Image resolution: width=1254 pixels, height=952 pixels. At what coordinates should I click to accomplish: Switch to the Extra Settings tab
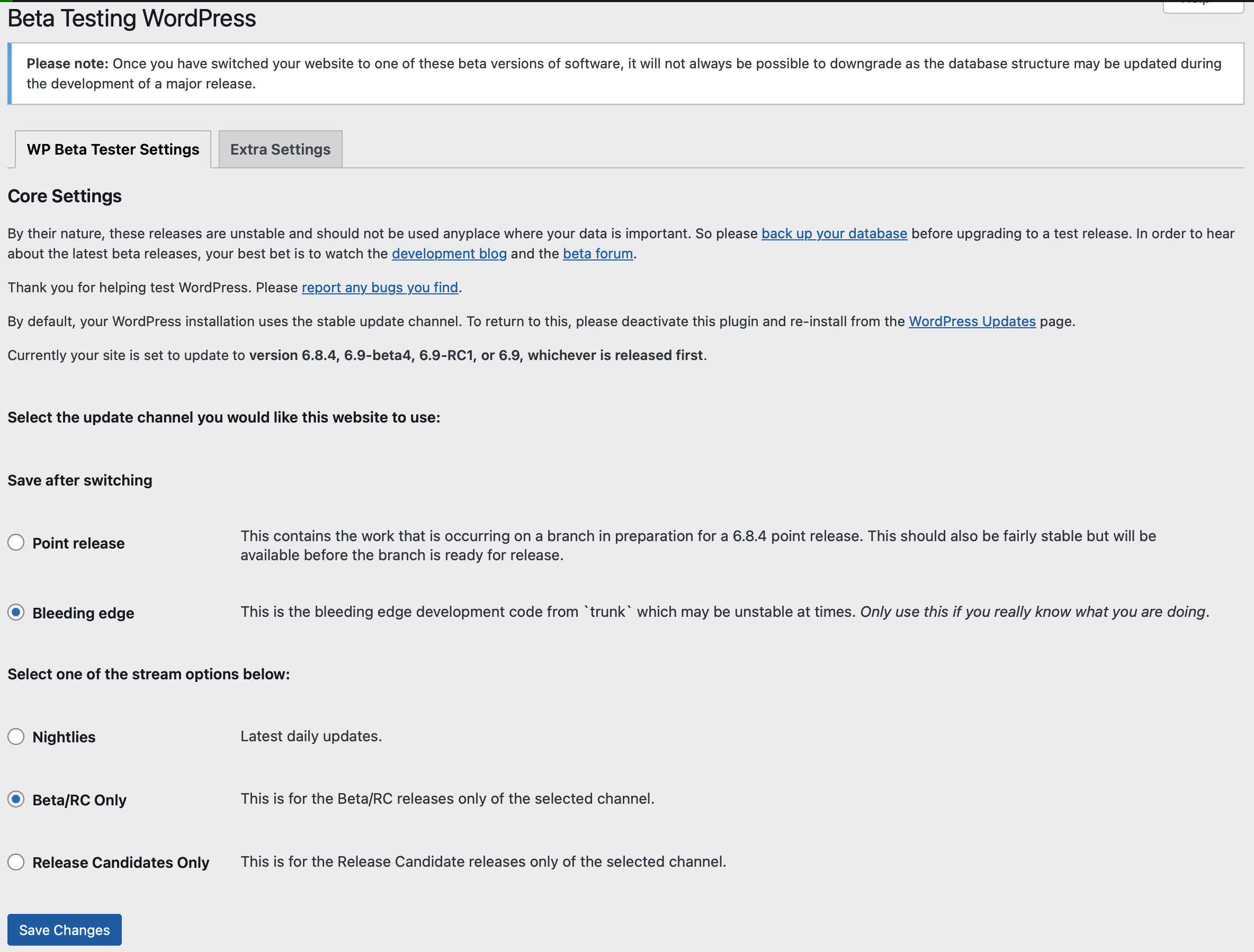(280, 148)
